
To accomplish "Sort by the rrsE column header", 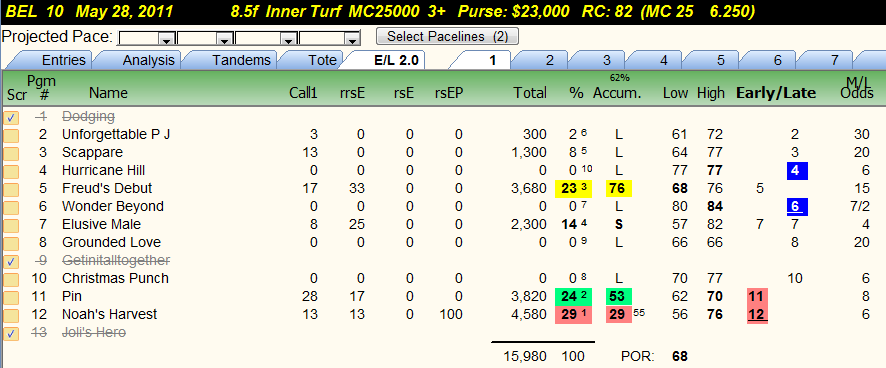I will [353, 93].
